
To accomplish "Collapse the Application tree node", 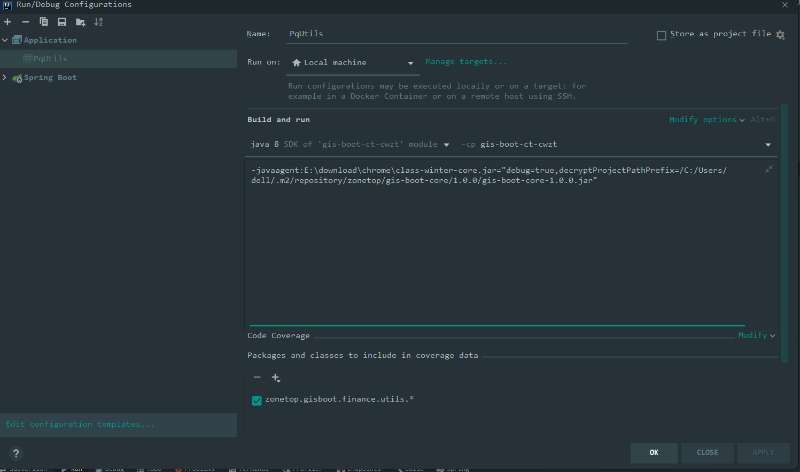I will point(5,41).
